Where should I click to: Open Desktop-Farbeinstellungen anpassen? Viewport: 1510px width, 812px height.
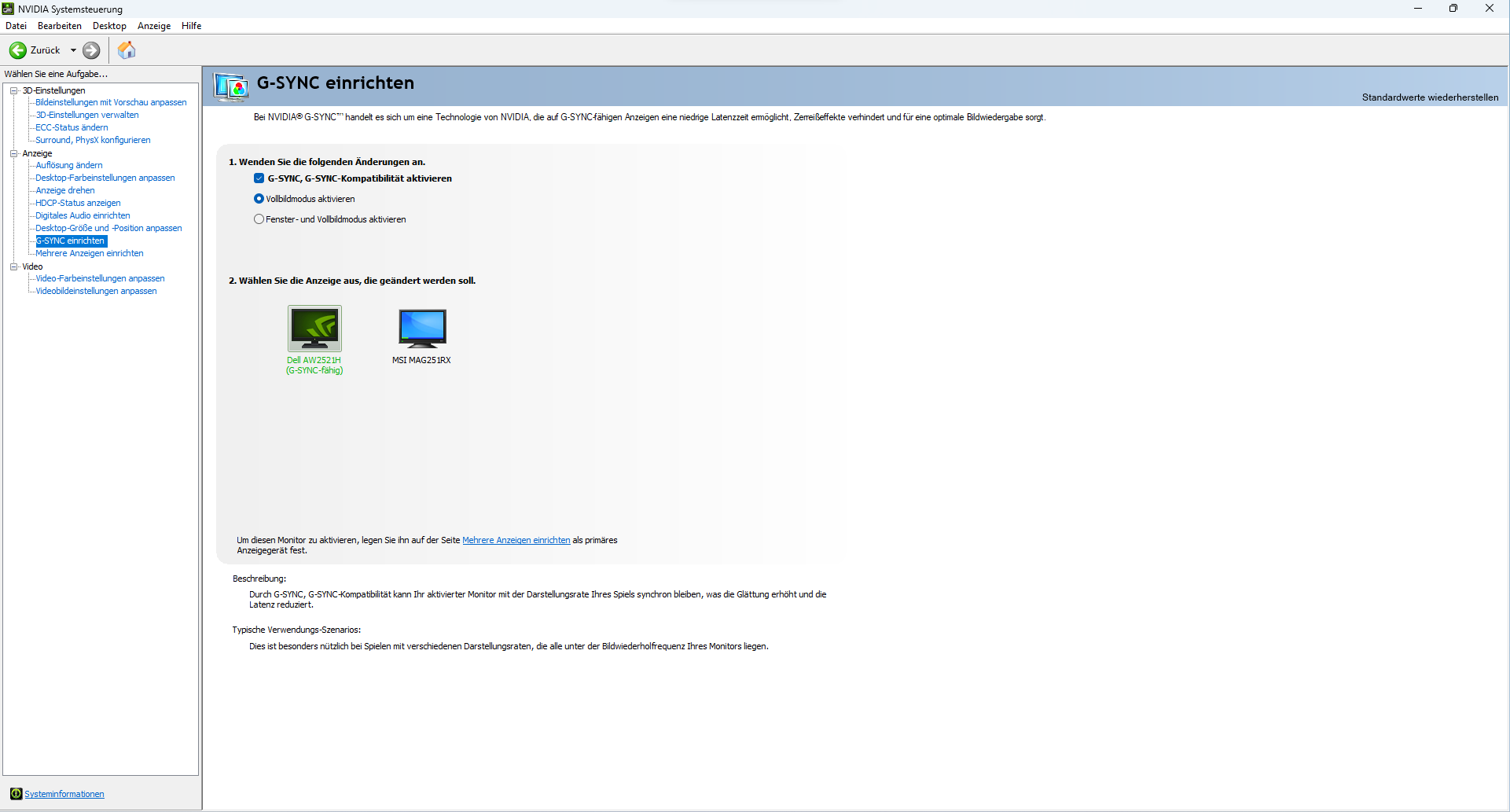(x=105, y=178)
